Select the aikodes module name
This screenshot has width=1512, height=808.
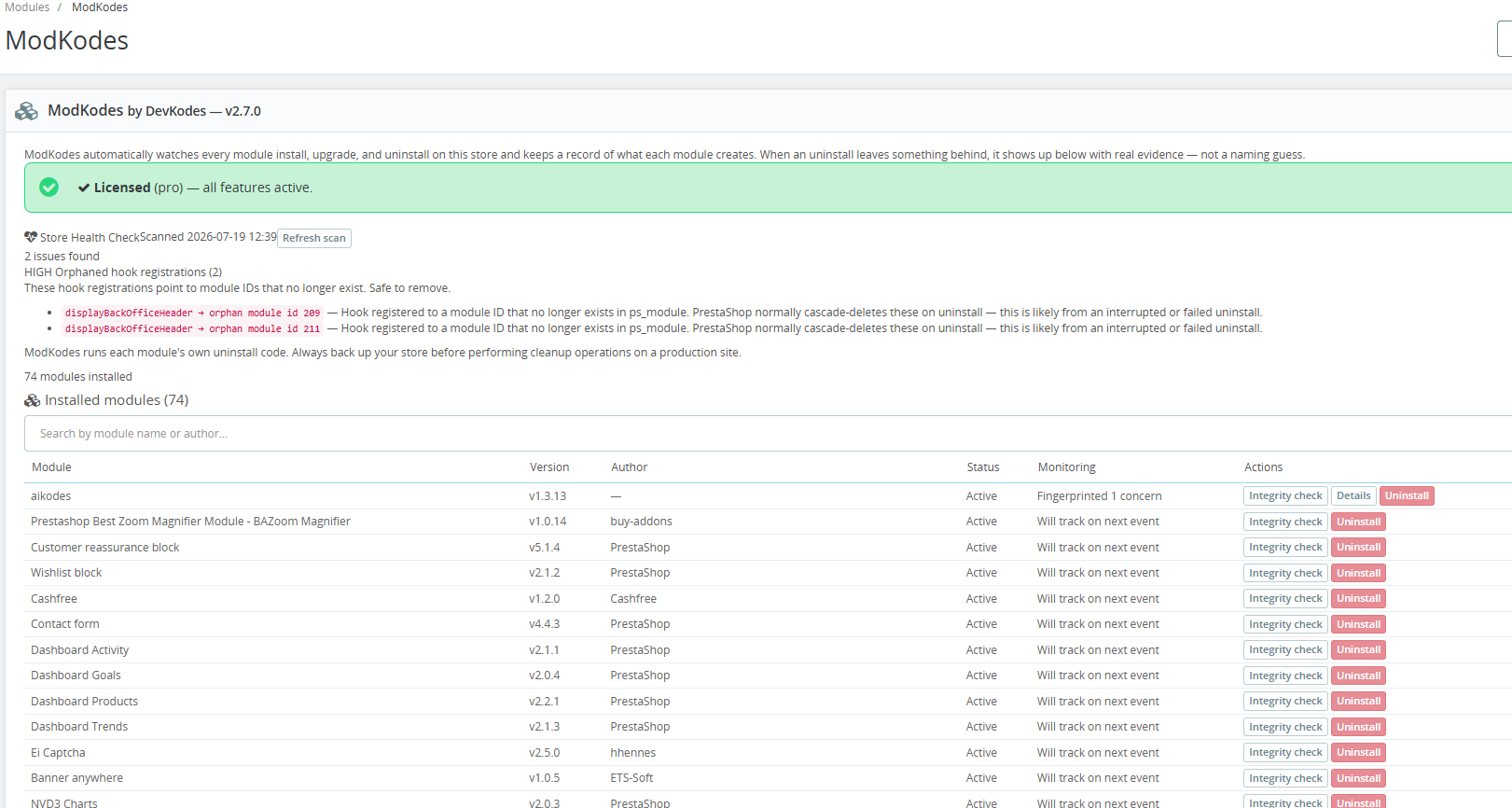coord(50,496)
